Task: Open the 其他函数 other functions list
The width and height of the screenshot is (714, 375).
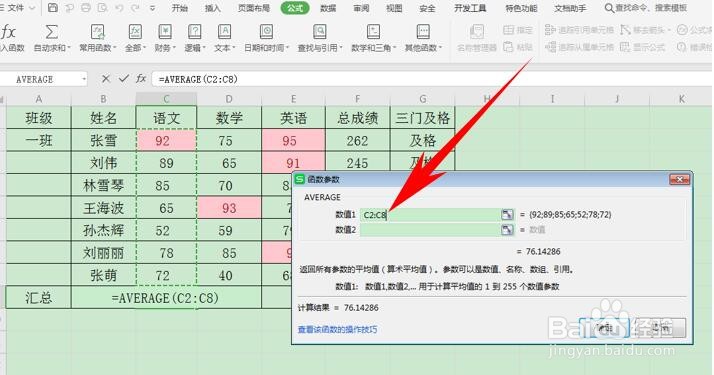Action: [x=423, y=38]
